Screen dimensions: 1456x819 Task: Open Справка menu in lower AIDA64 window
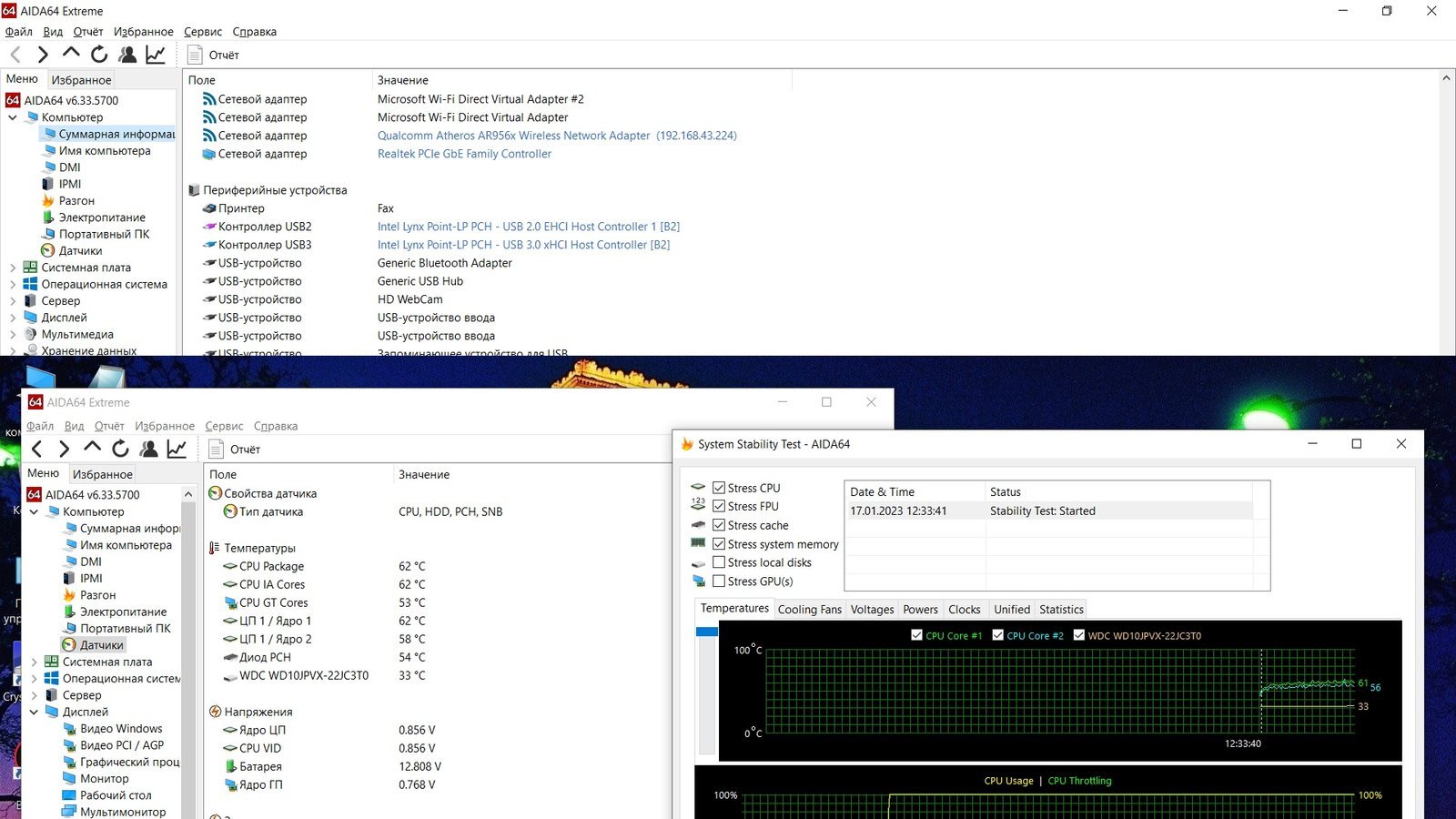pos(276,426)
